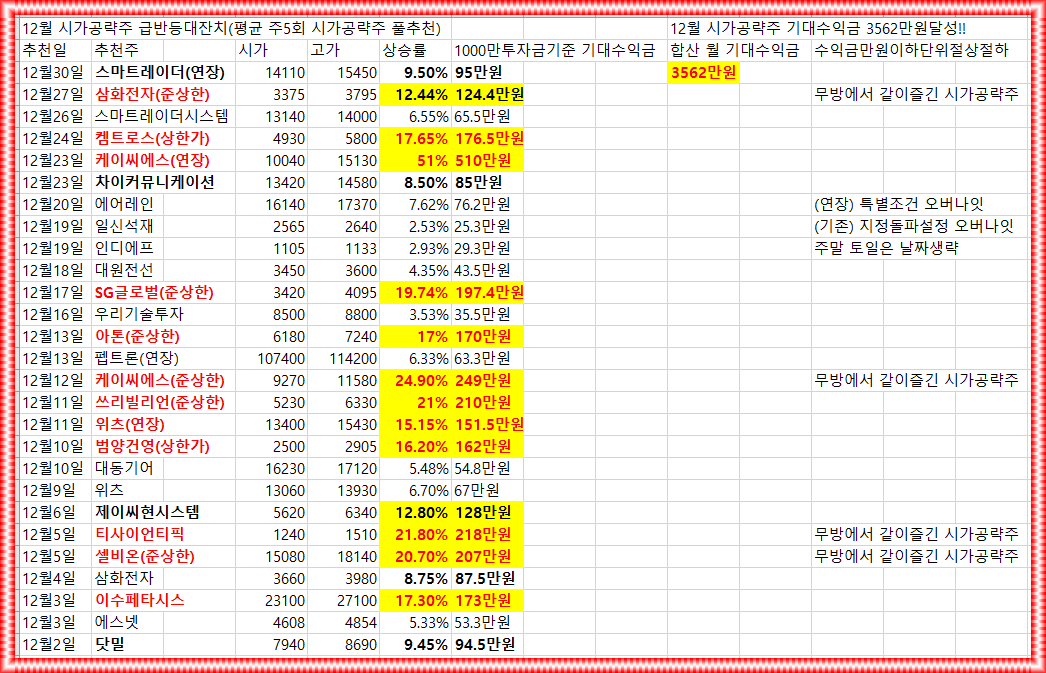Image resolution: width=1046 pixels, height=673 pixels.
Task: Select the stock cell '대원전선'
Action: pos(124,271)
